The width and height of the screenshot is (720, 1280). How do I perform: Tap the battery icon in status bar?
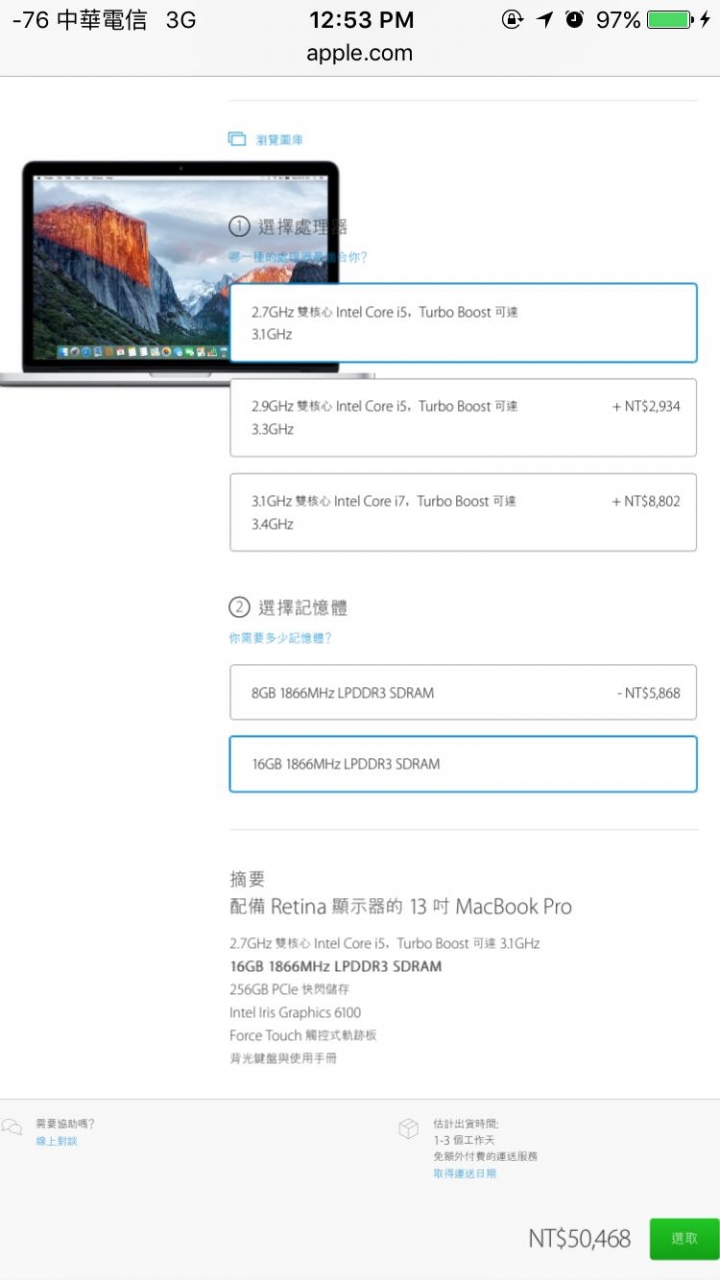click(x=670, y=20)
